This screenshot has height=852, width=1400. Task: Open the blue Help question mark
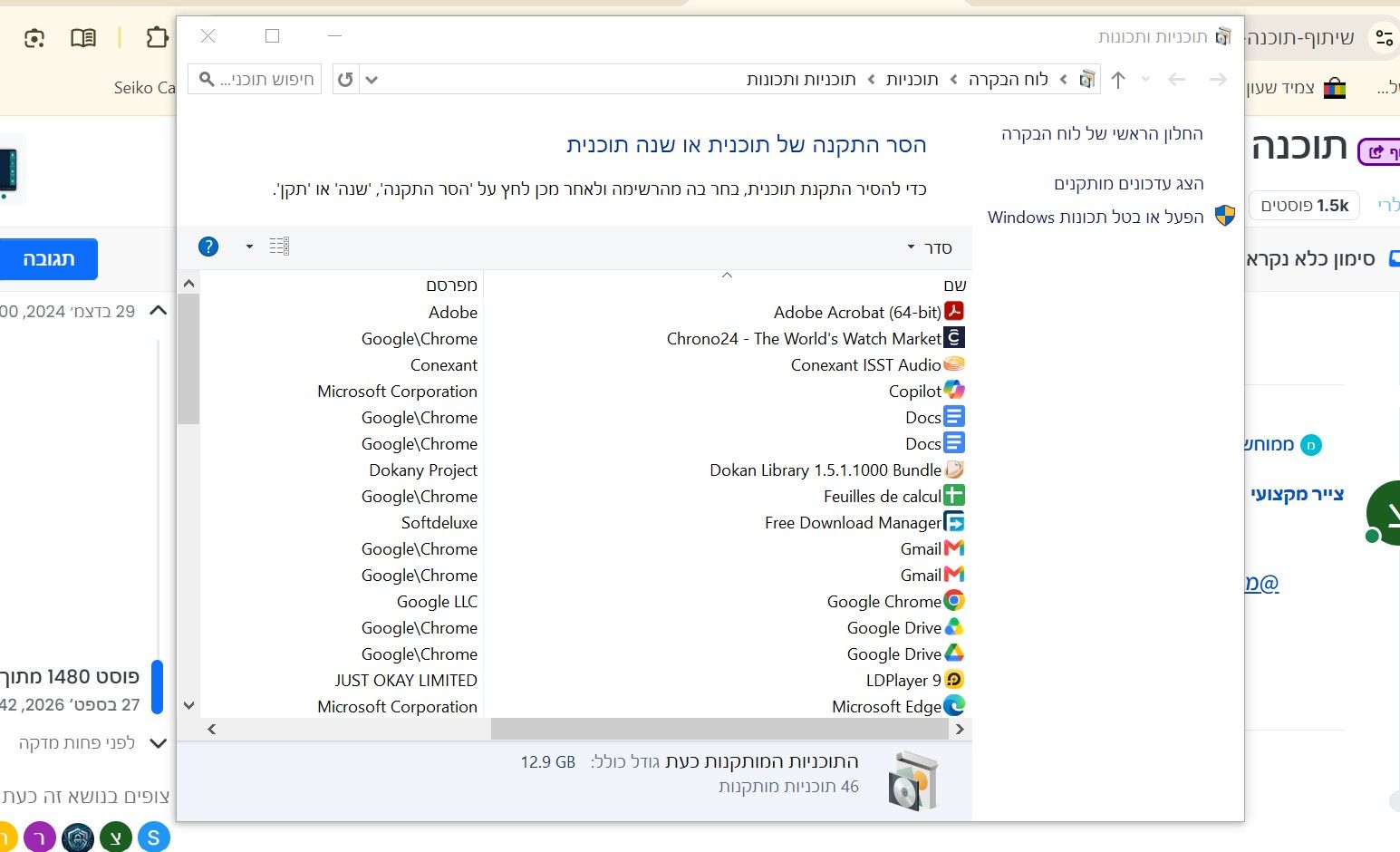tap(208, 247)
